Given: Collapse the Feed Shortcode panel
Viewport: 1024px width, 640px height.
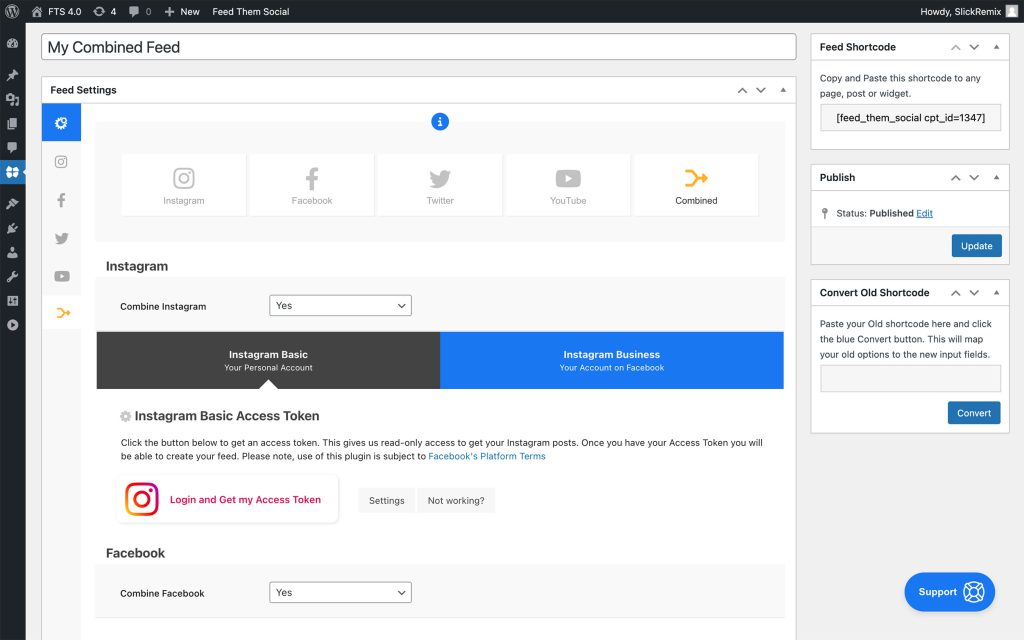Looking at the screenshot, I should [x=997, y=47].
